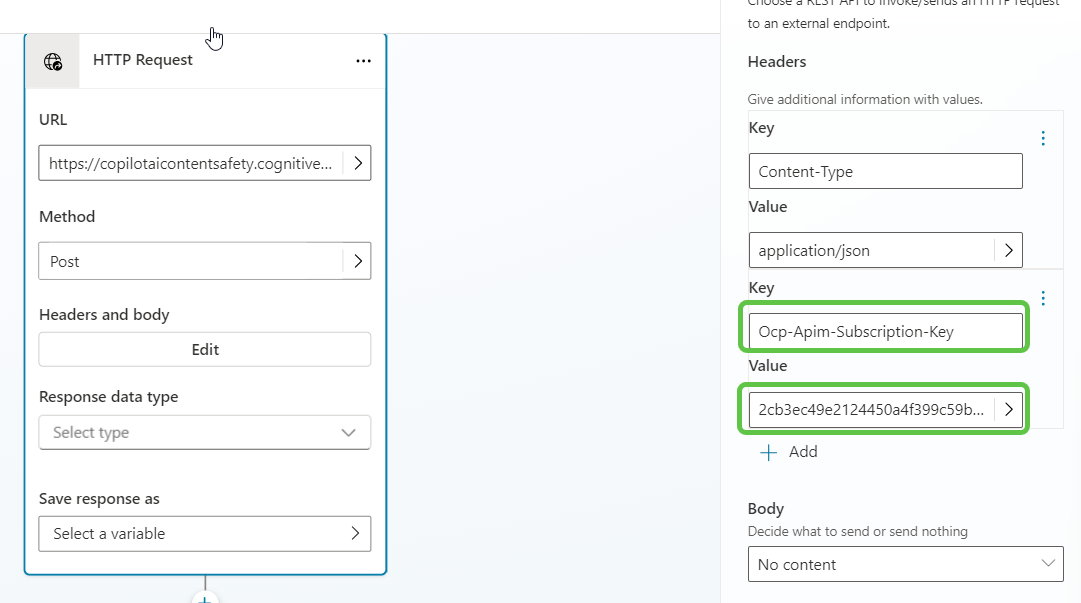Click the Content-Type key field
Viewport: 1081px width, 603px height.
click(885, 171)
